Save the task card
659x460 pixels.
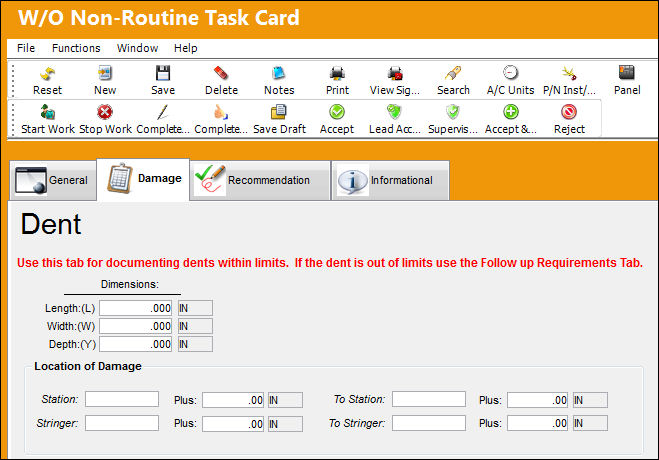pos(163,80)
